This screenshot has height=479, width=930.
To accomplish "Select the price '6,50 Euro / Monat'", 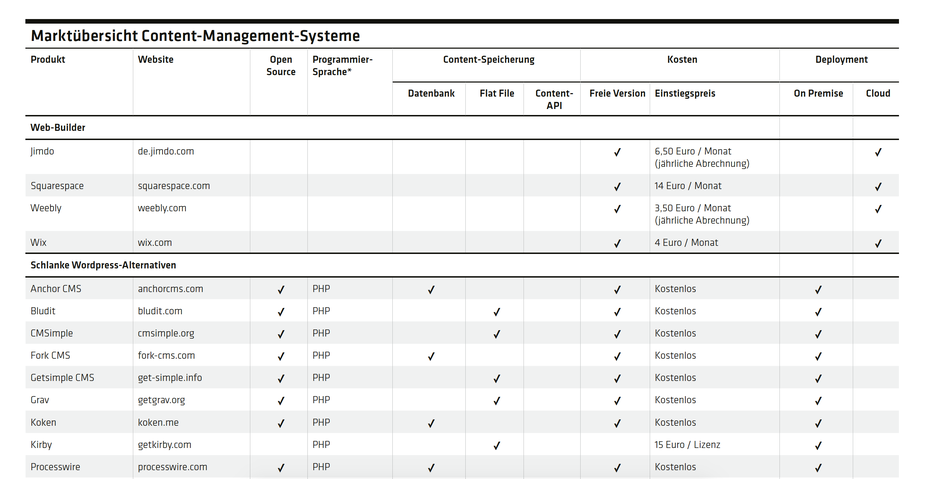I will [693, 151].
